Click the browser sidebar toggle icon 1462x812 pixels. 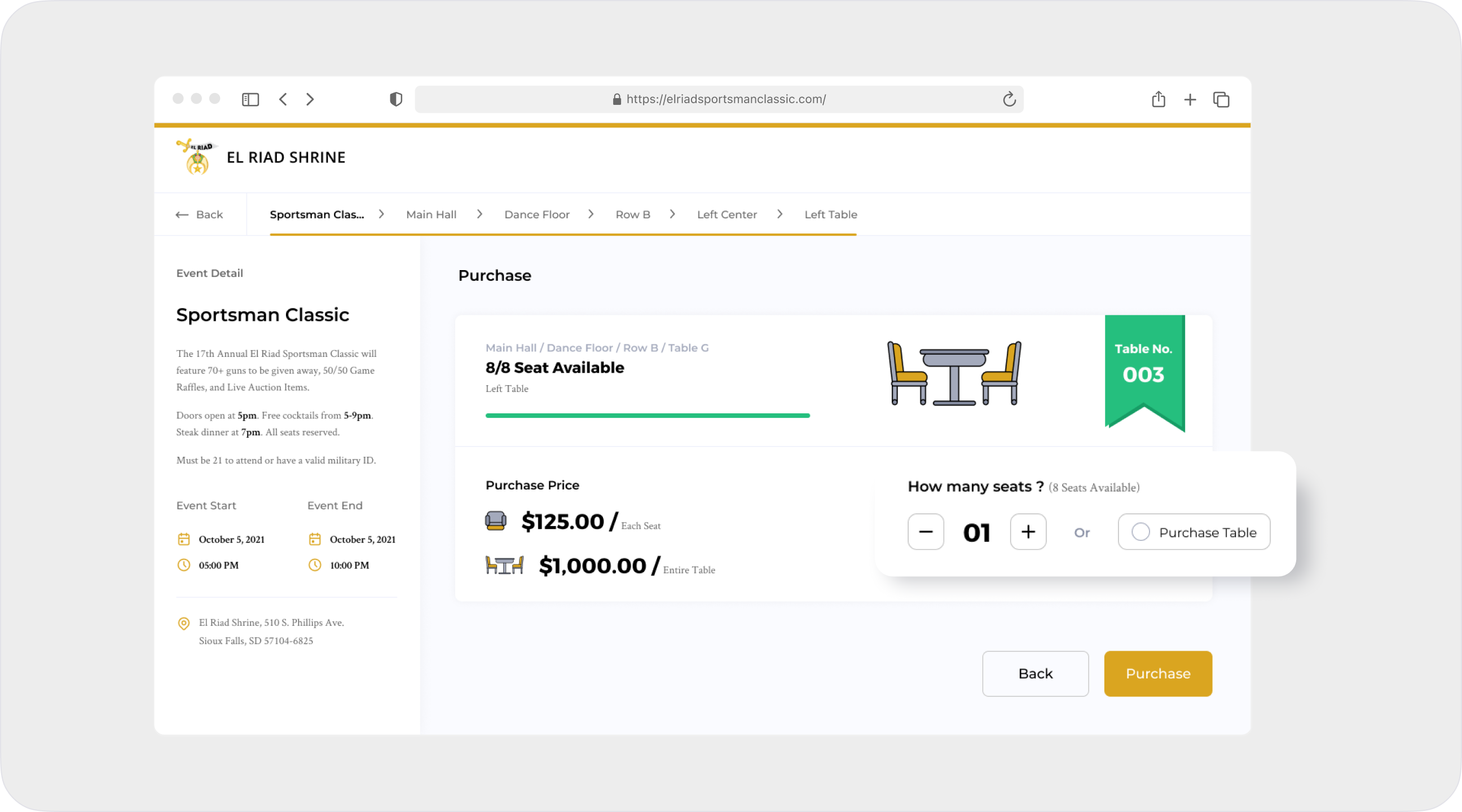[250, 99]
